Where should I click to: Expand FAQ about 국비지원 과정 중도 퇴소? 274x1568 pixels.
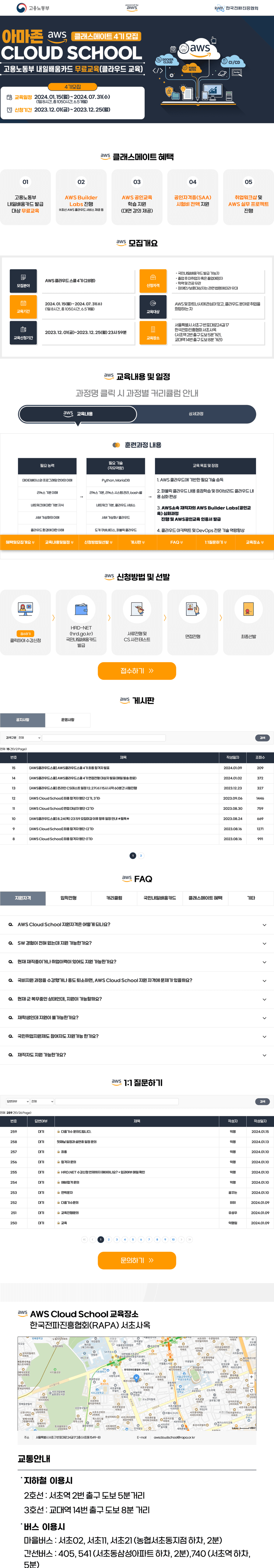[137, 980]
